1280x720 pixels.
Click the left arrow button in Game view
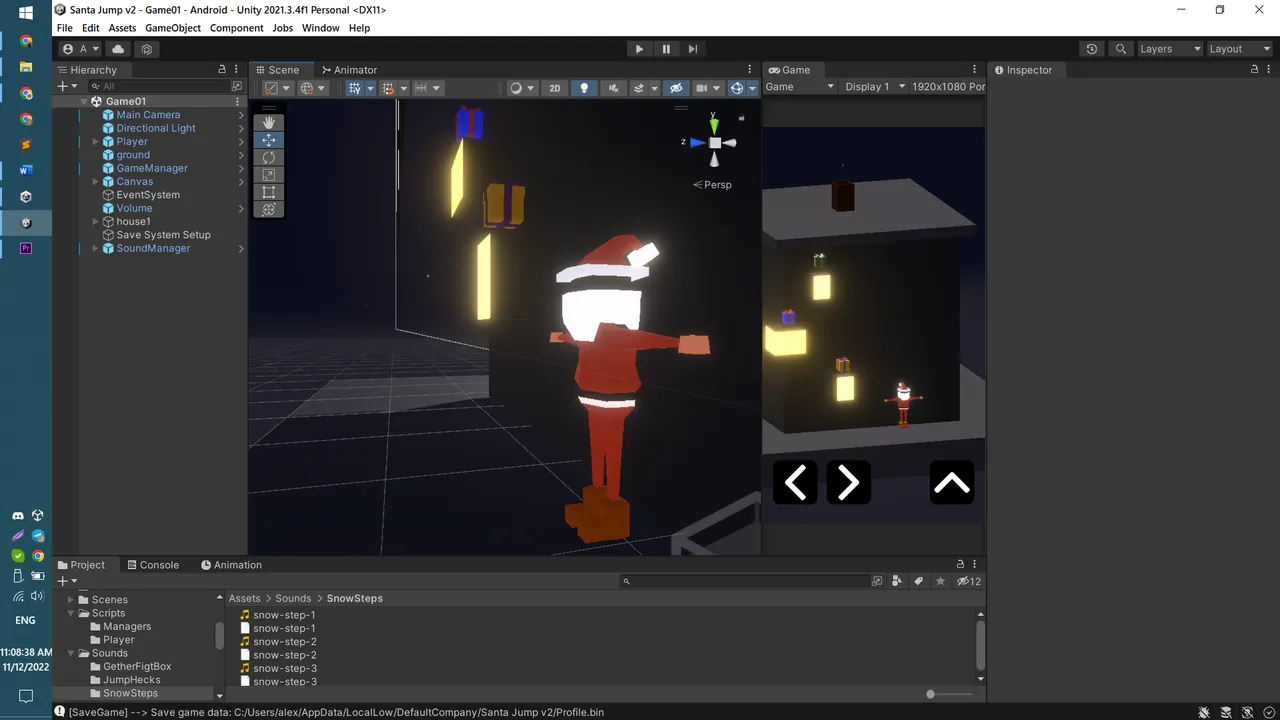pos(795,483)
